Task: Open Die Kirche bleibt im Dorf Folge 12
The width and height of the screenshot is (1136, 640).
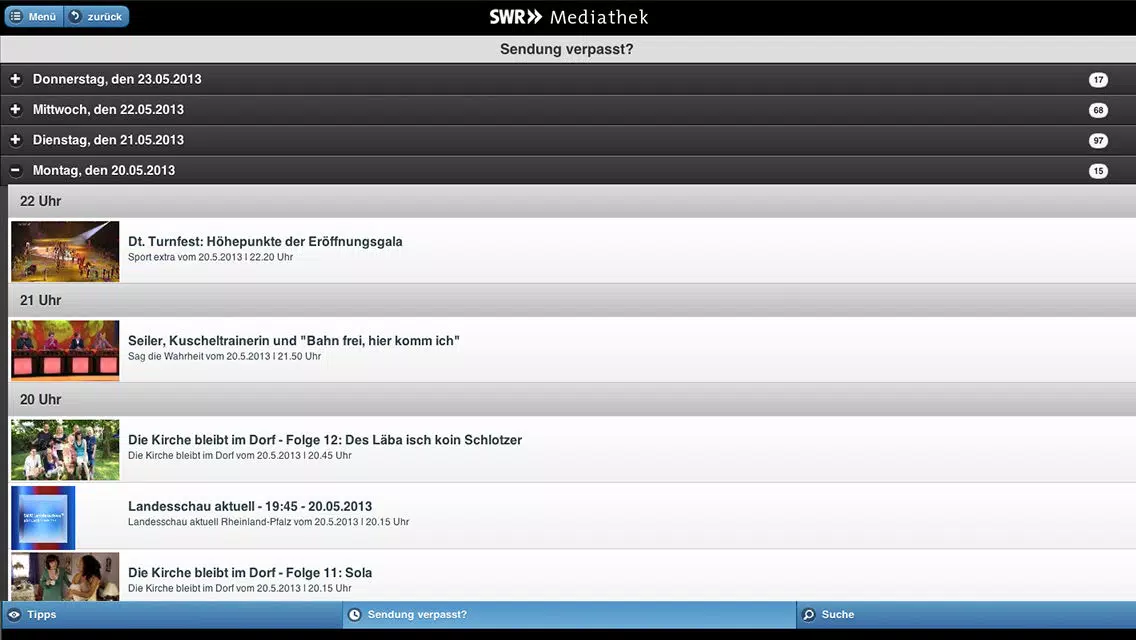Action: pyautogui.click(x=325, y=440)
